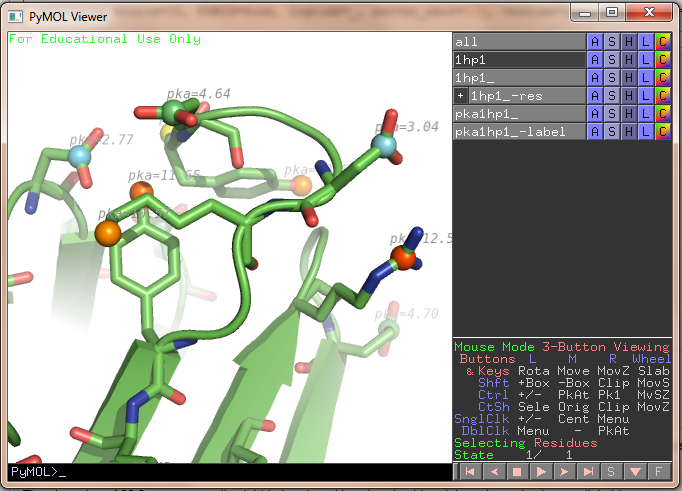Open the Show menu for pka1hp1_
The height and width of the screenshot is (491, 682).
(x=611, y=114)
